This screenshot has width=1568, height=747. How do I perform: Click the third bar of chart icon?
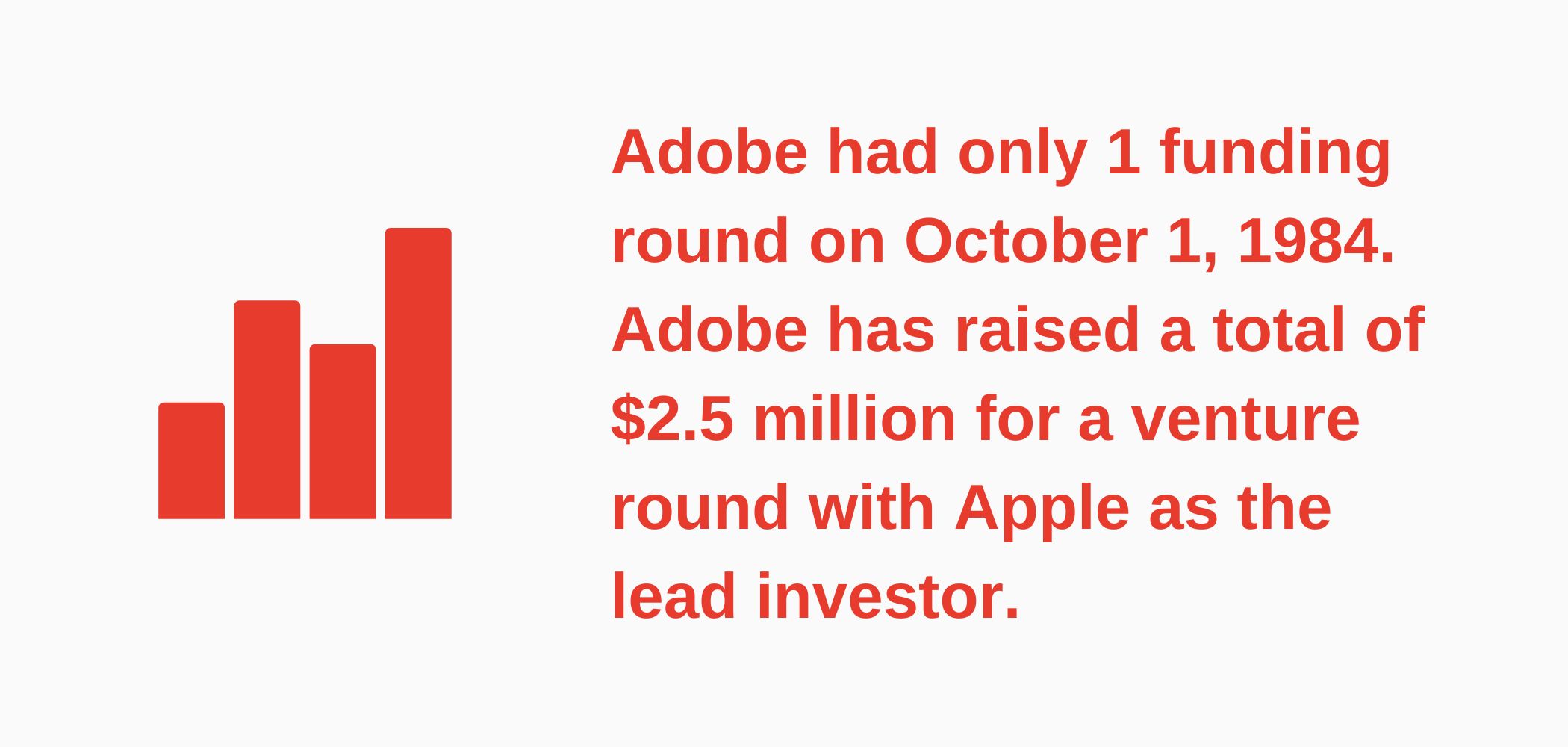tap(343, 432)
